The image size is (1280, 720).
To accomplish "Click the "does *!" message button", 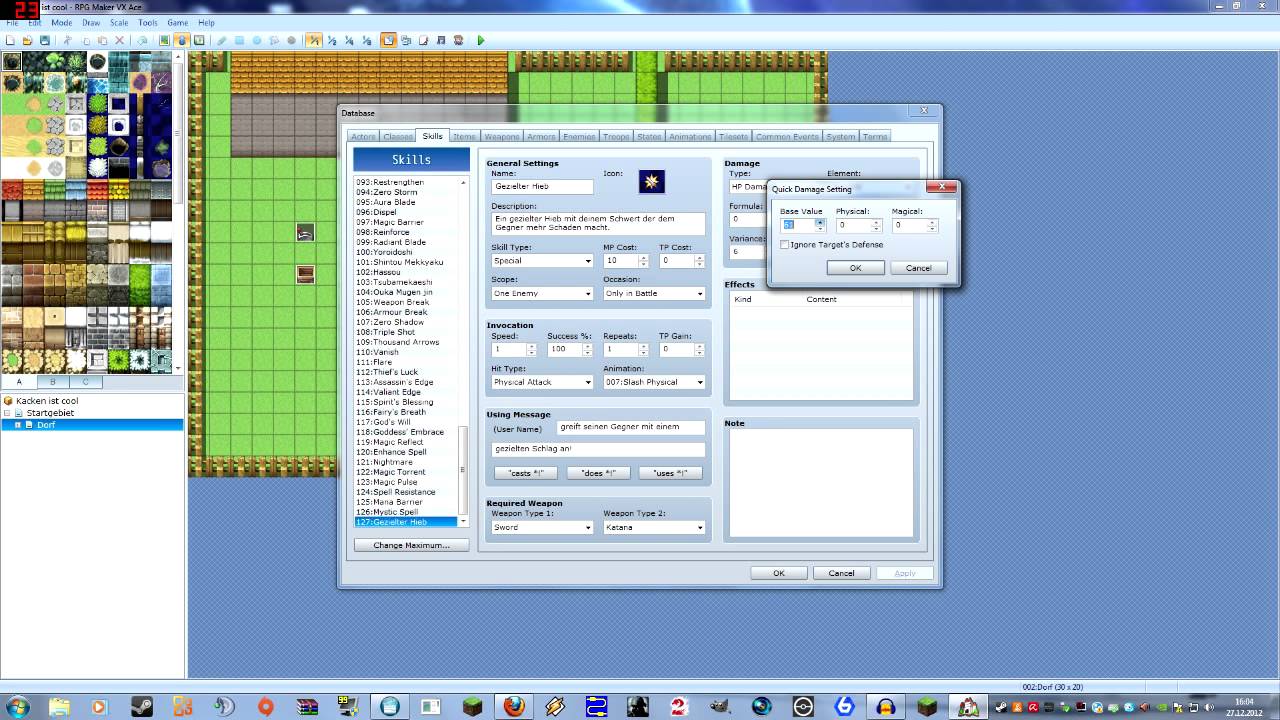I will tap(598, 473).
